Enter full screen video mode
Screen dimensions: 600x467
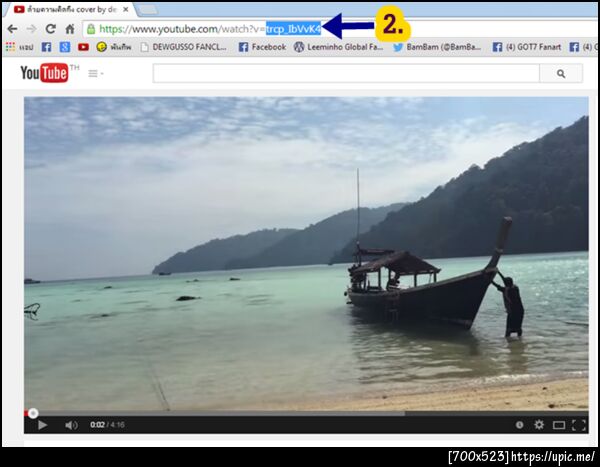579,425
